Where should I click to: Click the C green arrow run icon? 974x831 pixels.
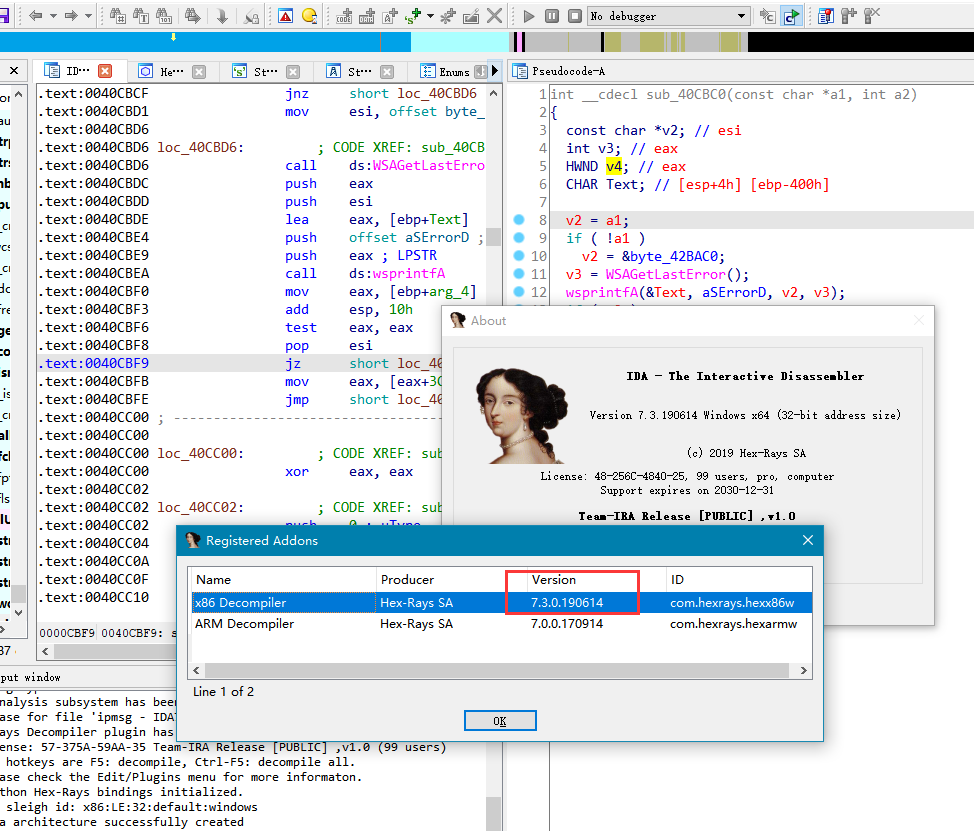coord(791,16)
